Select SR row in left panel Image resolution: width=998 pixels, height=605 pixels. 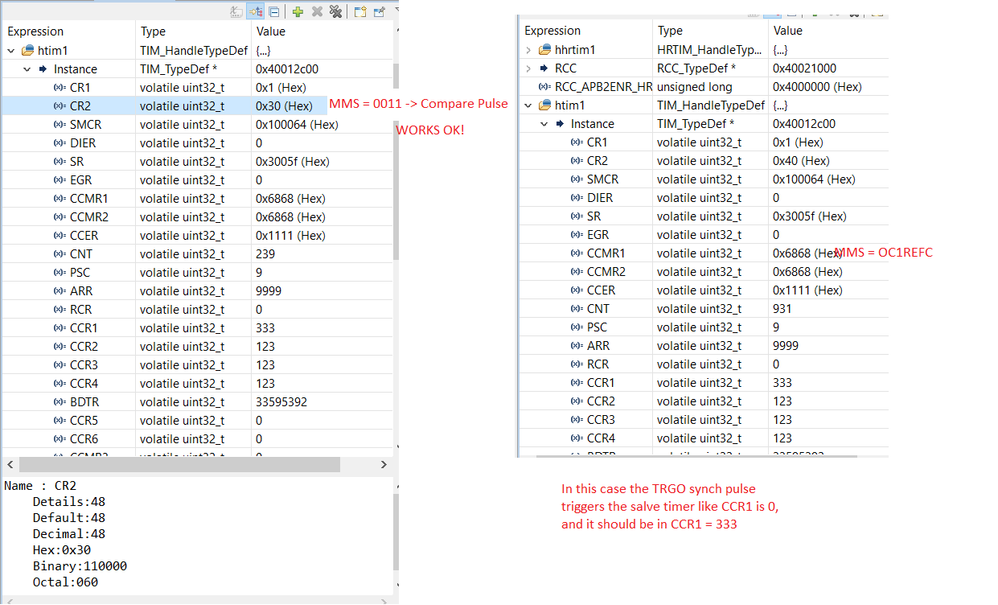pyautogui.click(x=197, y=161)
